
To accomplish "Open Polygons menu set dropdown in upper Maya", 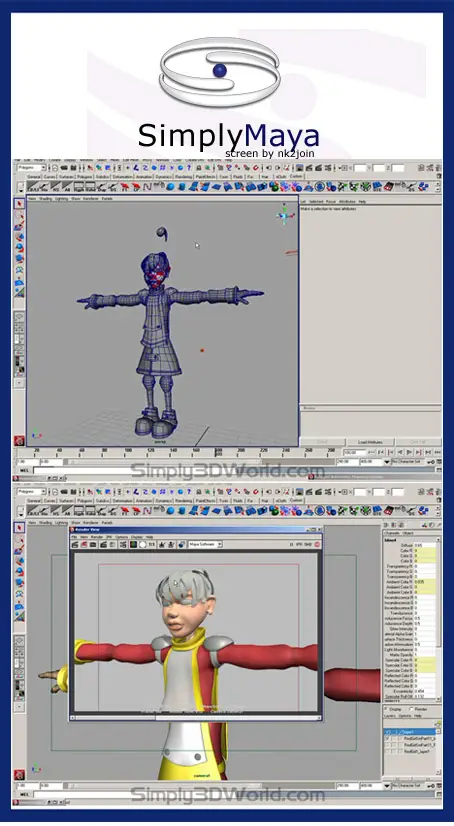I will click(31, 168).
